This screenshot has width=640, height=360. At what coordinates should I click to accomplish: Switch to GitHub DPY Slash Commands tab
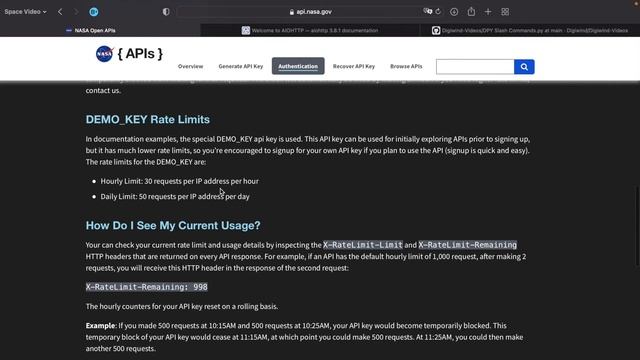[x=530, y=30]
